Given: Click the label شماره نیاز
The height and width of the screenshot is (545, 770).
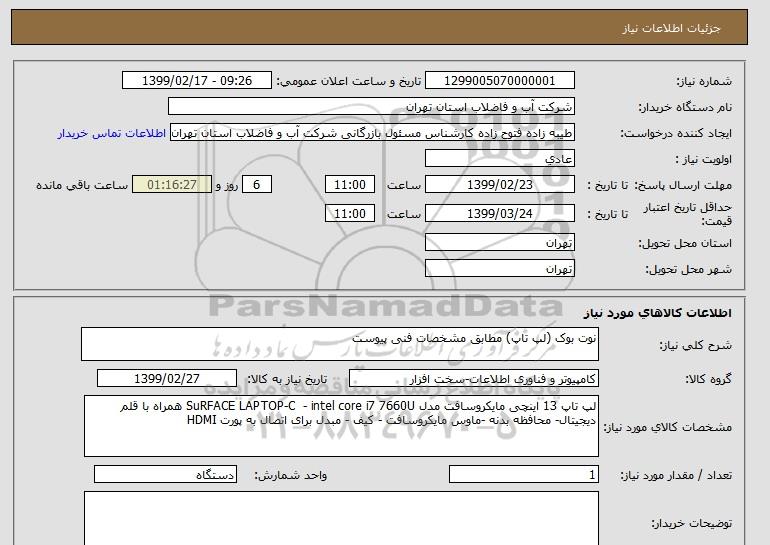Looking at the screenshot, I should point(704,81).
